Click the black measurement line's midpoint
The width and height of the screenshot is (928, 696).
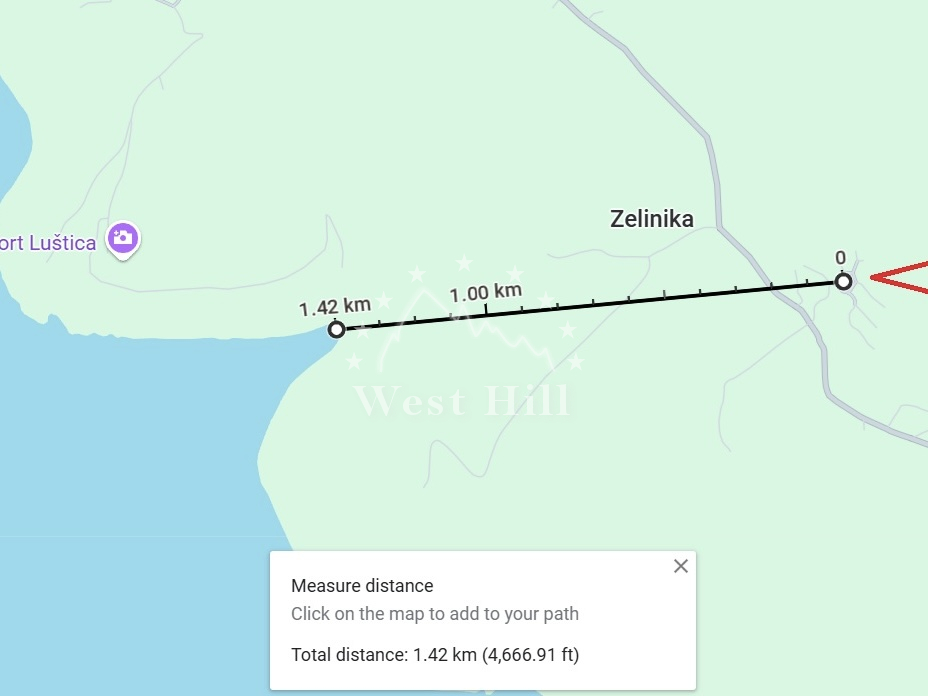tap(590, 305)
